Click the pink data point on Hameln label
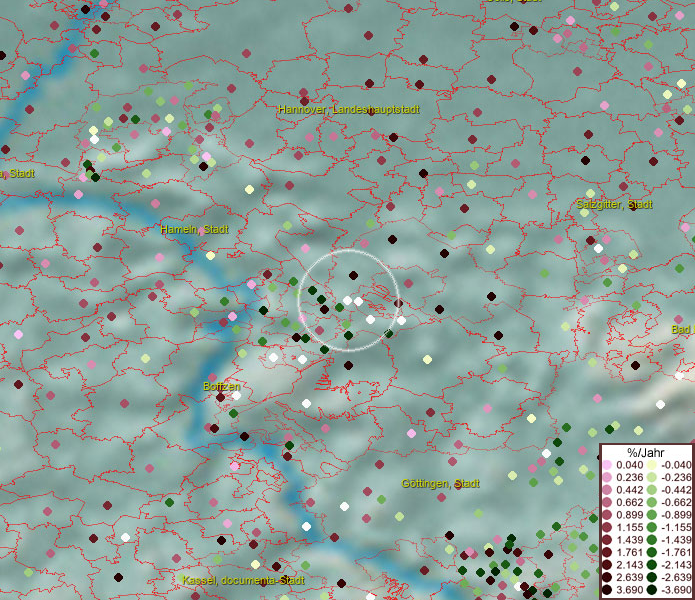 click(x=202, y=230)
